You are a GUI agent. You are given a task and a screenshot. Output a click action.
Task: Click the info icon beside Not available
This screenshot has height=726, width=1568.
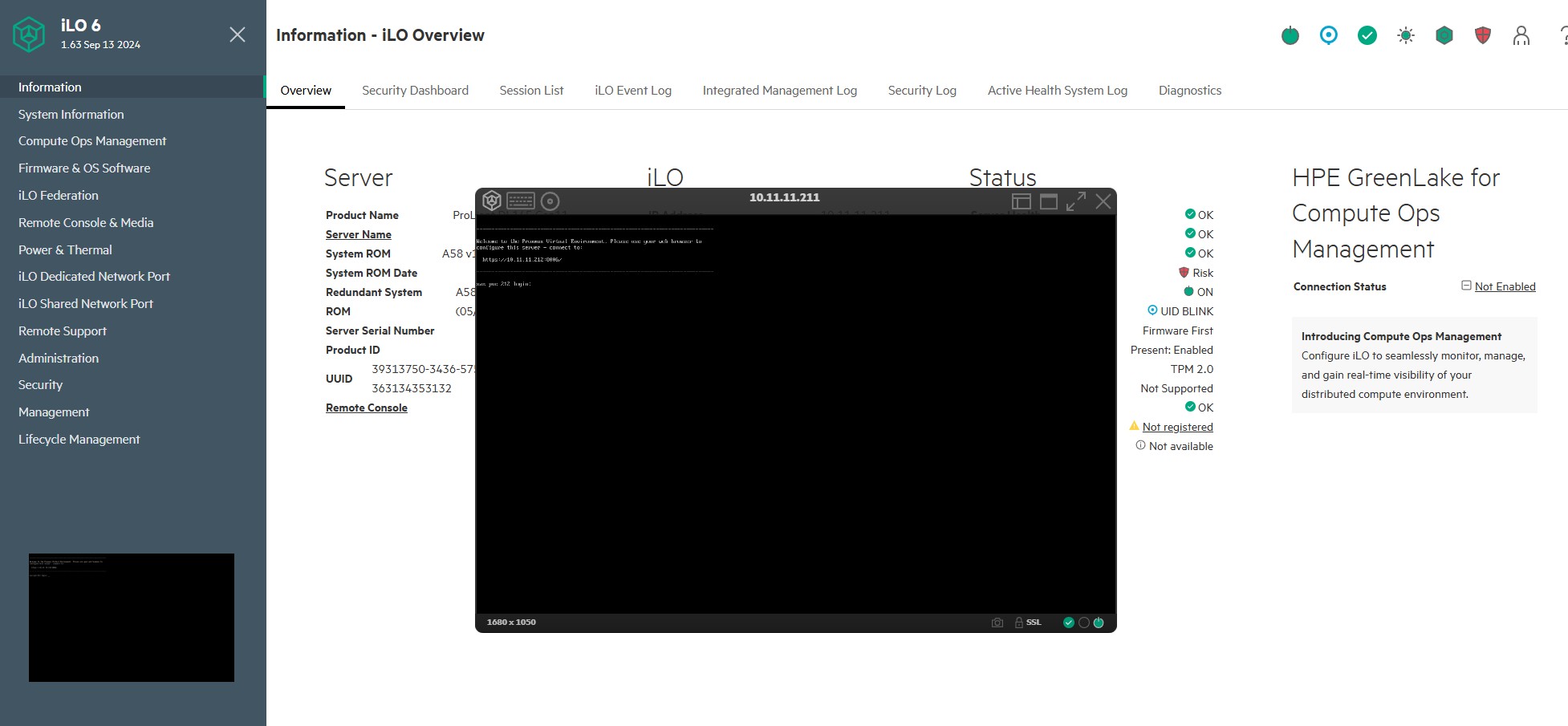[1140, 445]
